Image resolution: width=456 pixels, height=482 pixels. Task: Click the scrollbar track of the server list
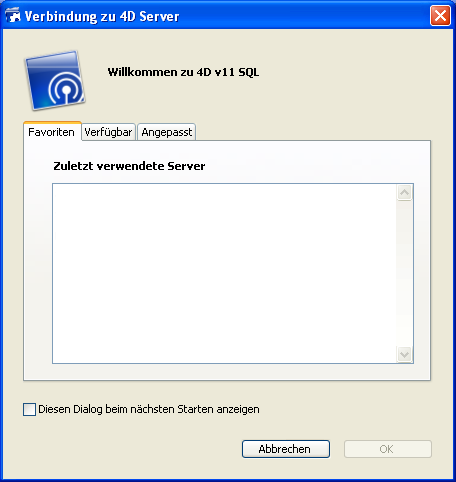(404, 273)
